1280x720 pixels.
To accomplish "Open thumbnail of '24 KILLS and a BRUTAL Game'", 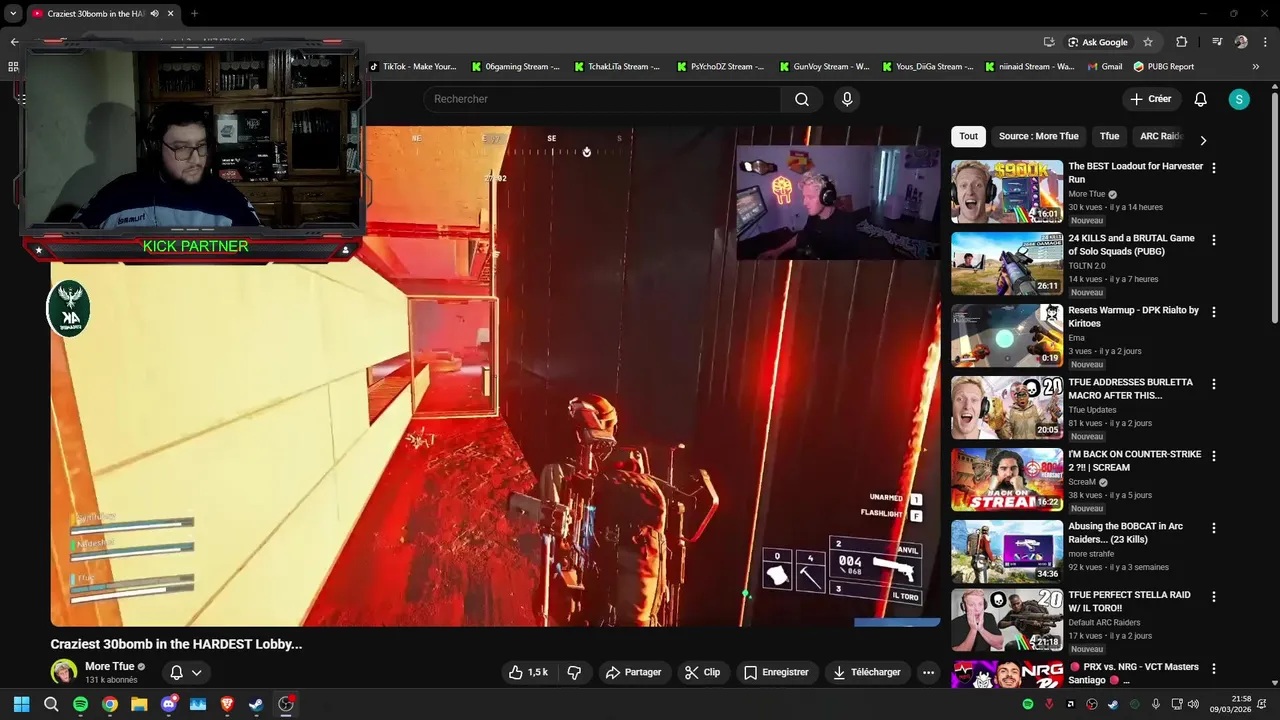I will click(1007, 263).
